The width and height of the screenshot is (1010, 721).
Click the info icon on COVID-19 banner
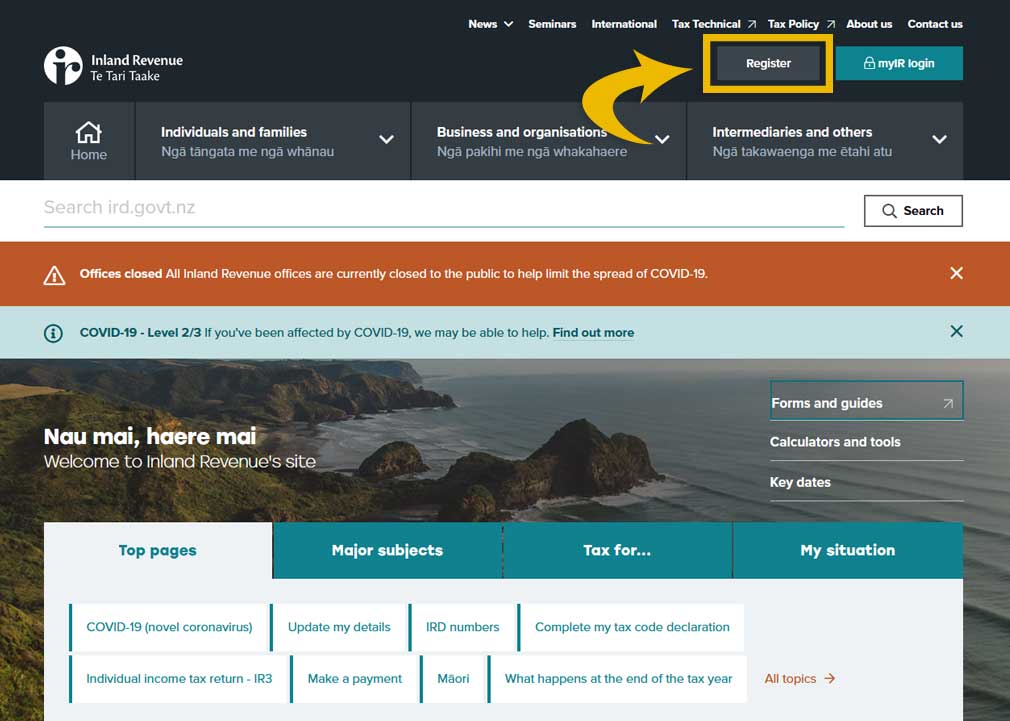click(x=53, y=331)
